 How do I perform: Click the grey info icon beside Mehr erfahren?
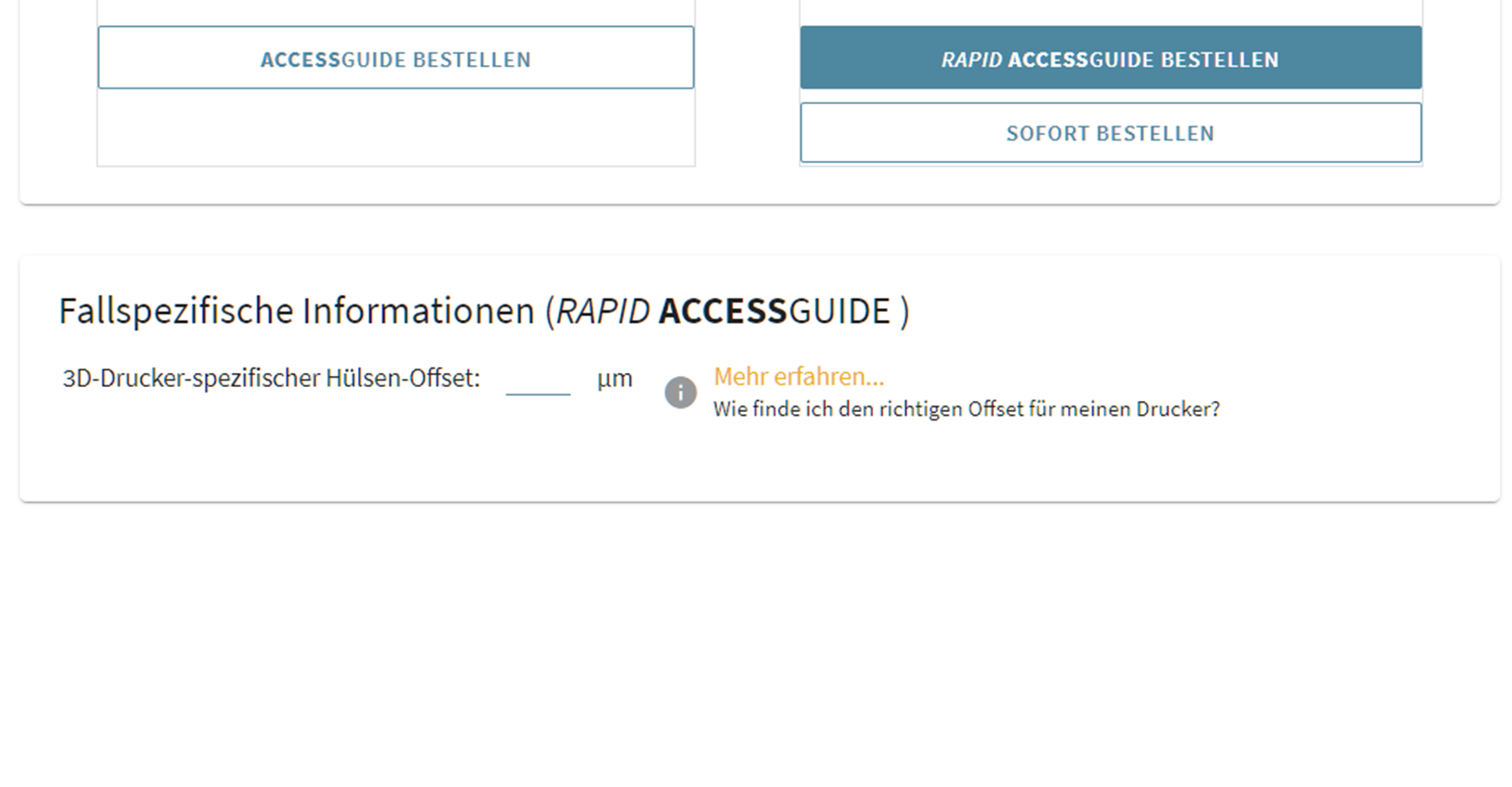click(680, 393)
